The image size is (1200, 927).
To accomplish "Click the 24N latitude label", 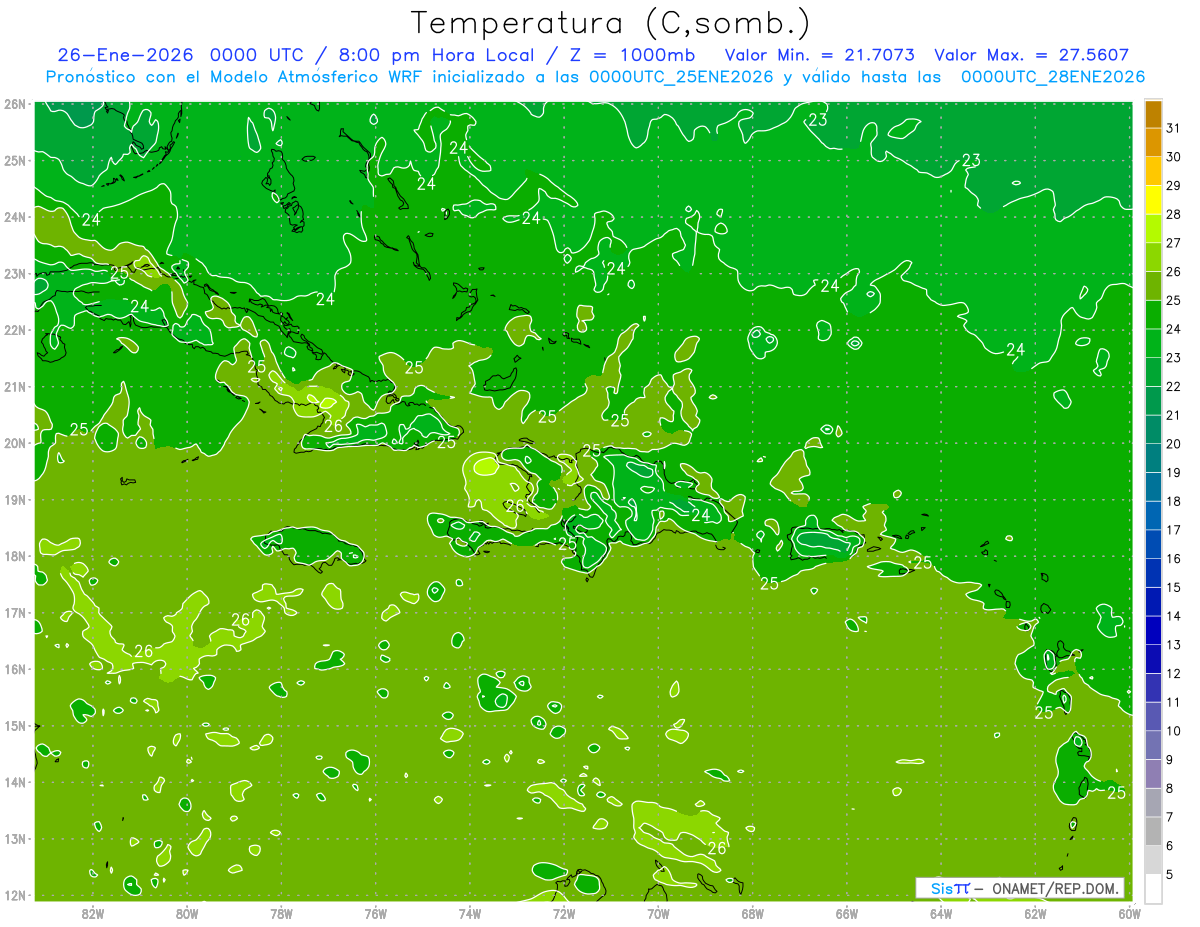I will [x=14, y=217].
